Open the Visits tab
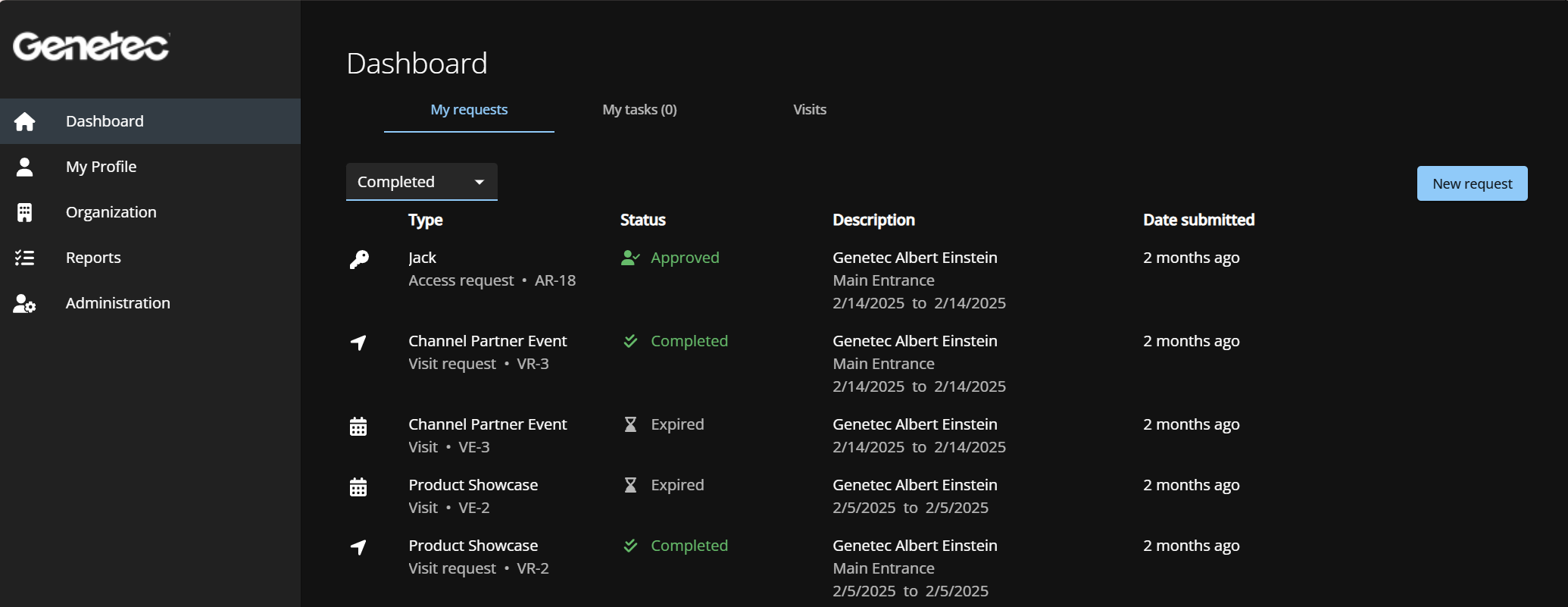1568x607 pixels. [x=809, y=110]
